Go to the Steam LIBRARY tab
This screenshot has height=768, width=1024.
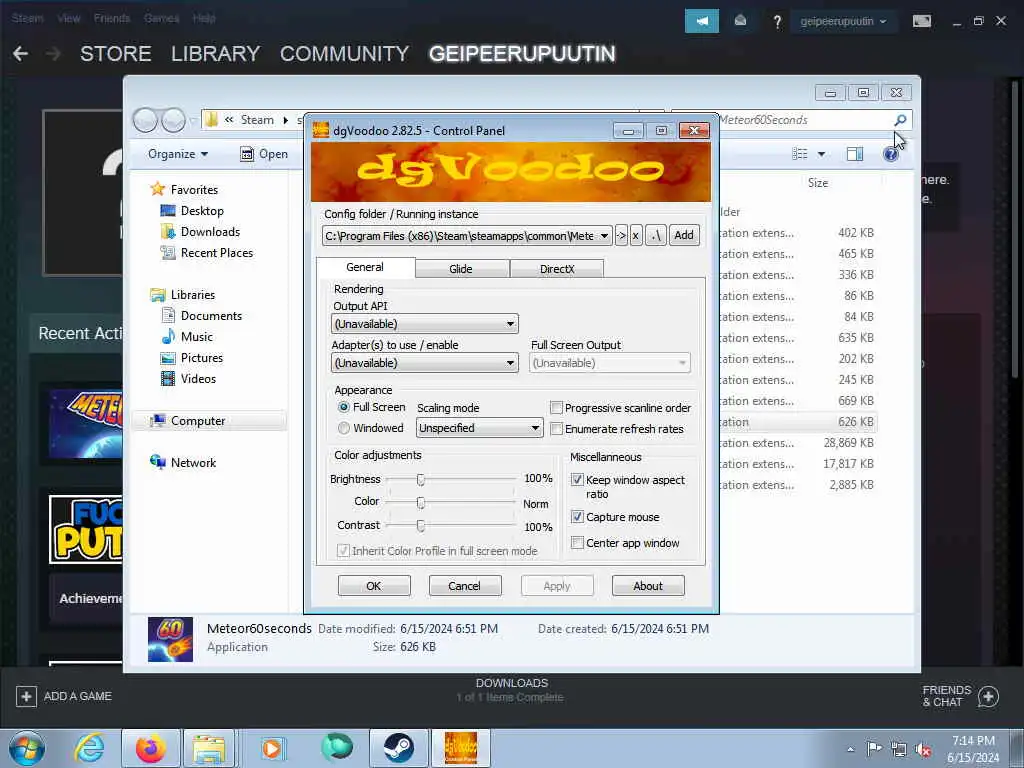point(216,54)
